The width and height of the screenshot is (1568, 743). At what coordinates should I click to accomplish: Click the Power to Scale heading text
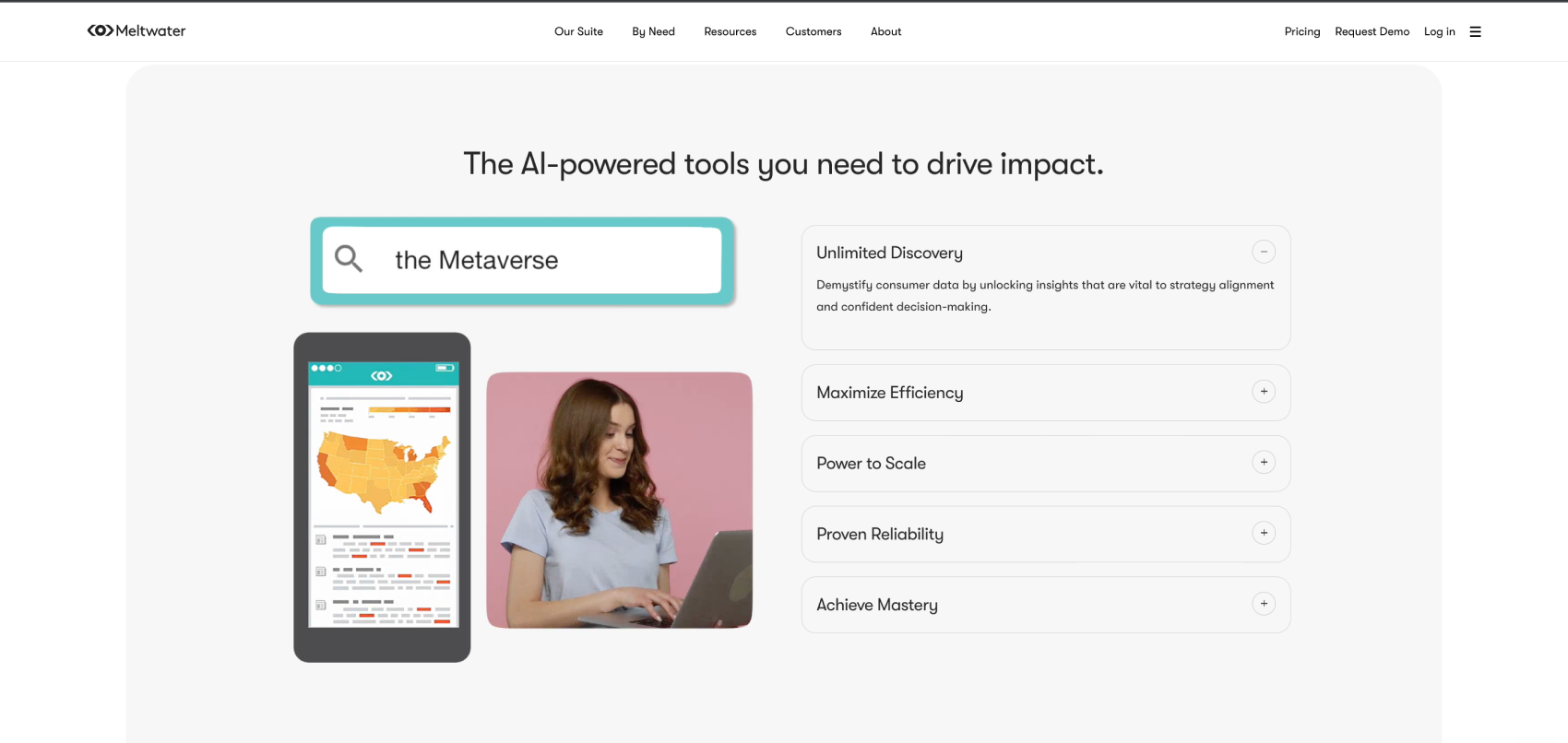[x=871, y=463]
